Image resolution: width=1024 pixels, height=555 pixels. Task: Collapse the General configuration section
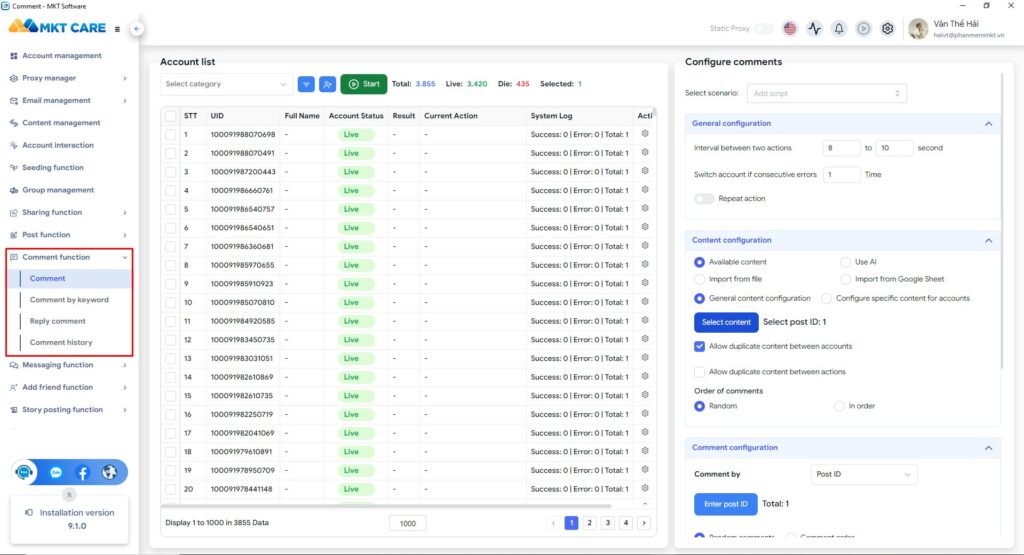tap(988, 124)
